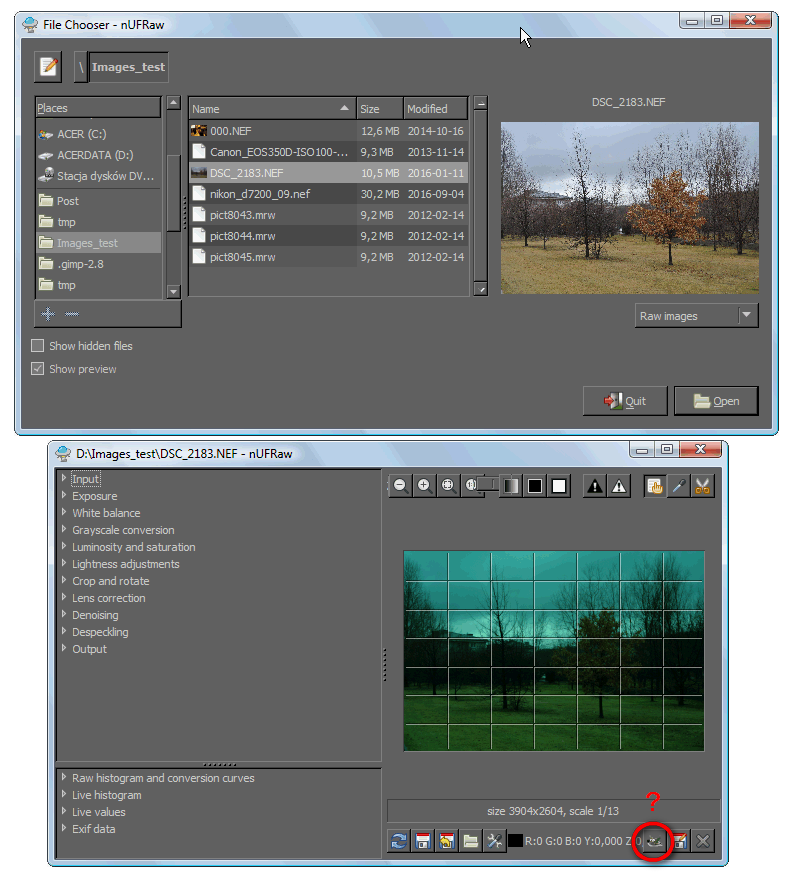Click the wrench and screwdriver options icon
798x879 pixels.
[494, 841]
